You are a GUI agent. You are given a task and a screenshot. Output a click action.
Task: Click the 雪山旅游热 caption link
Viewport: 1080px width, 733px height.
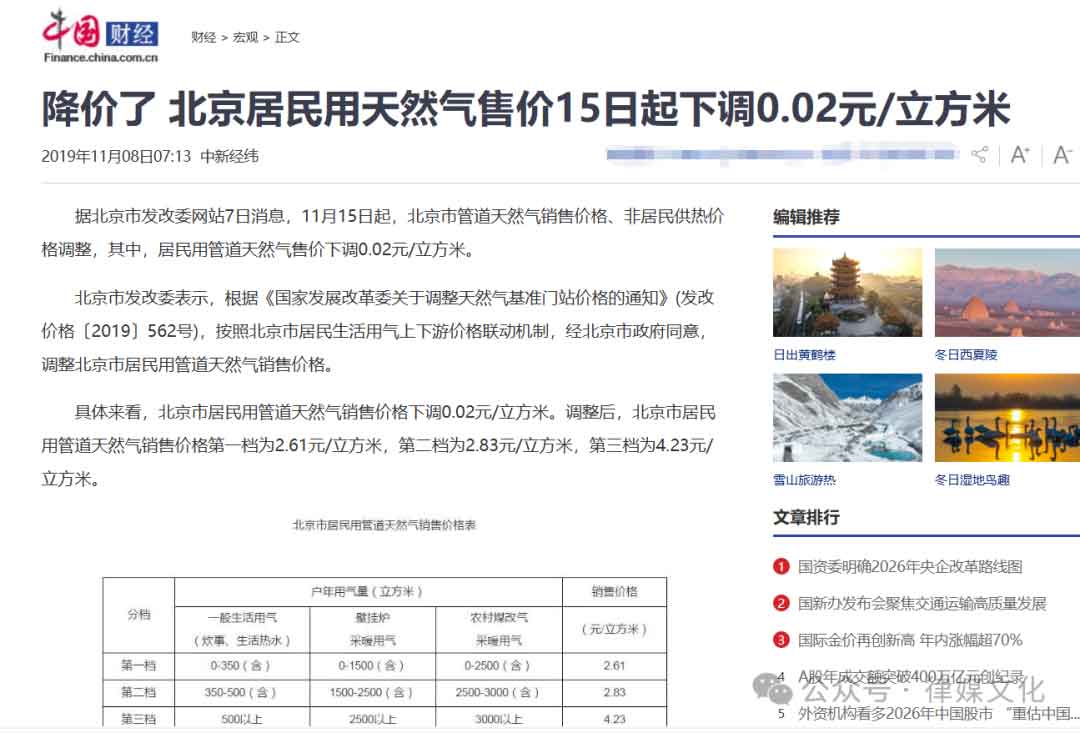(804, 480)
